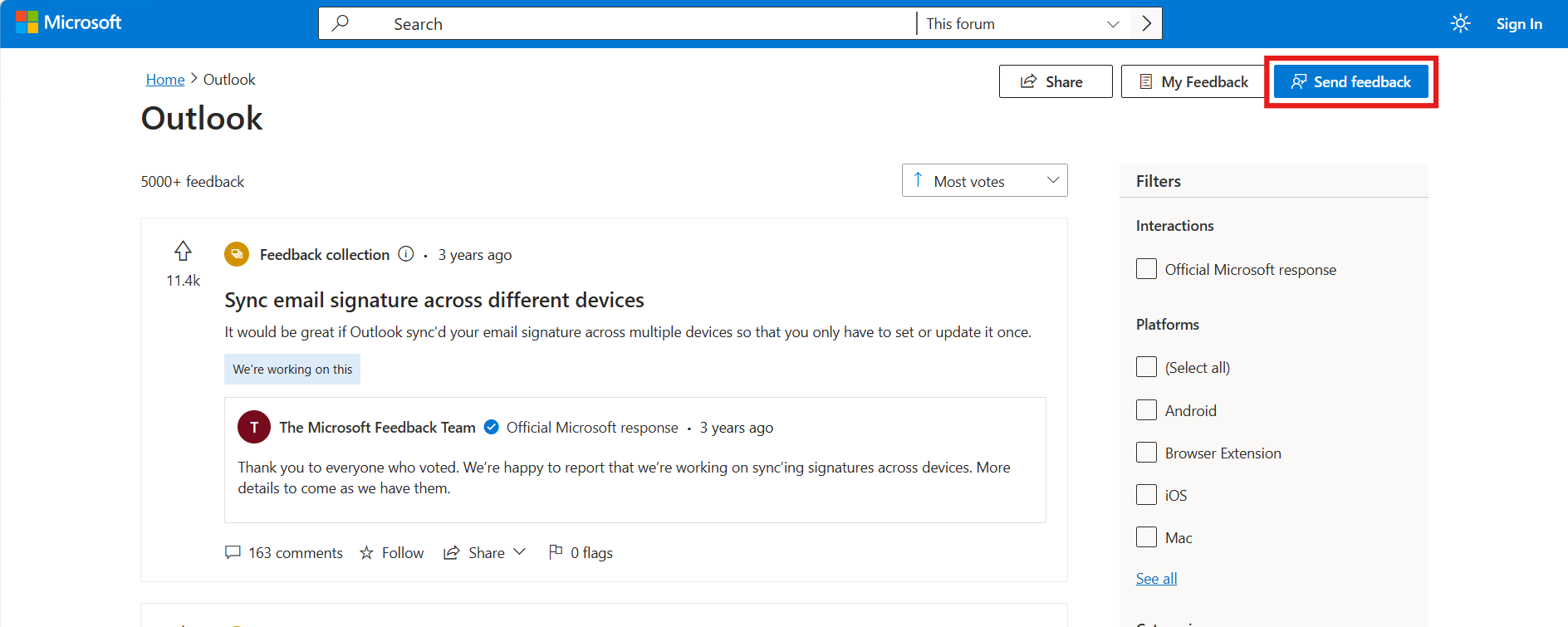1568x627 pixels.
Task: Check the (Select all) platforms box
Action: (1146, 367)
